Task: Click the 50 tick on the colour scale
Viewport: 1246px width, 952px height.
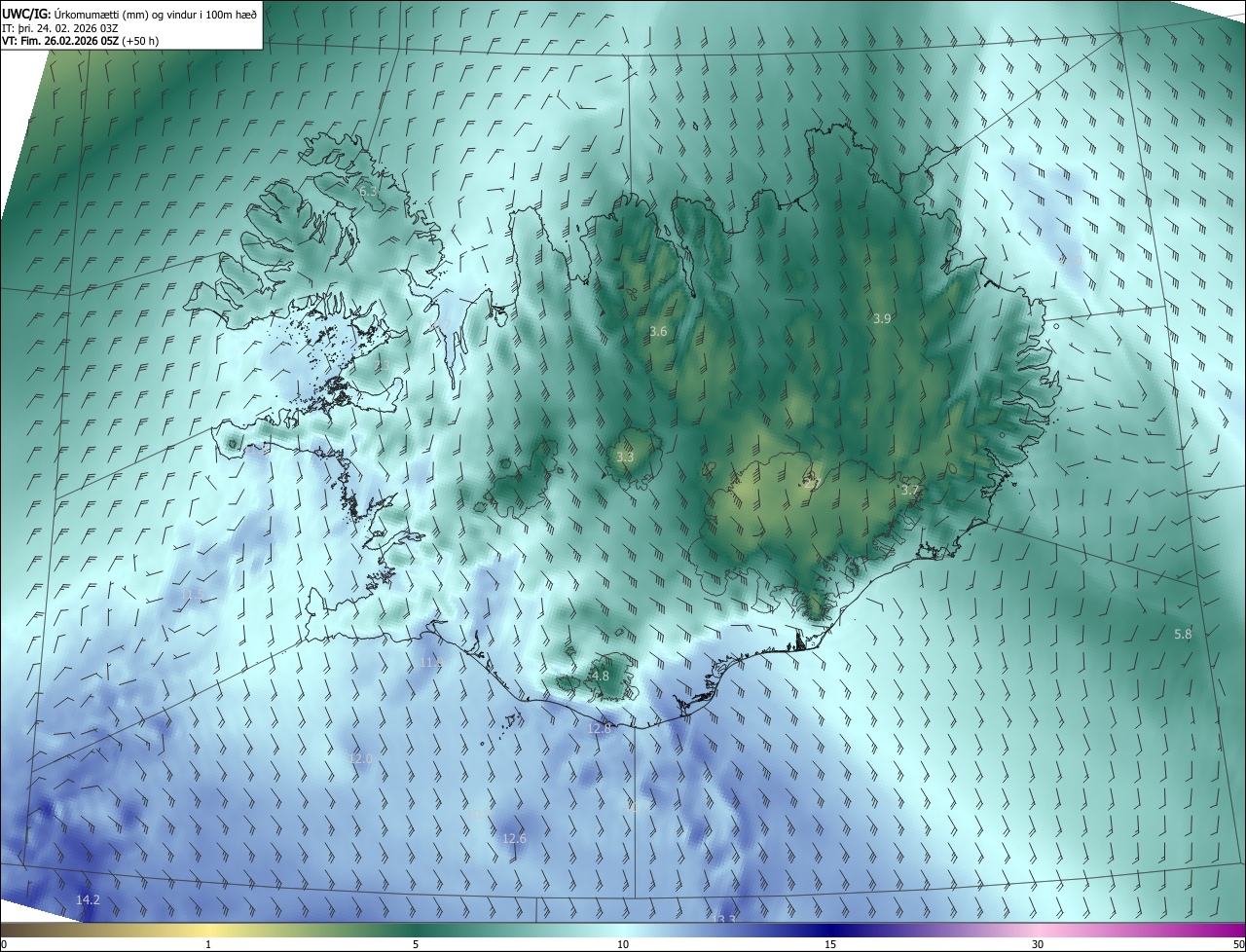Action: (x=1238, y=944)
